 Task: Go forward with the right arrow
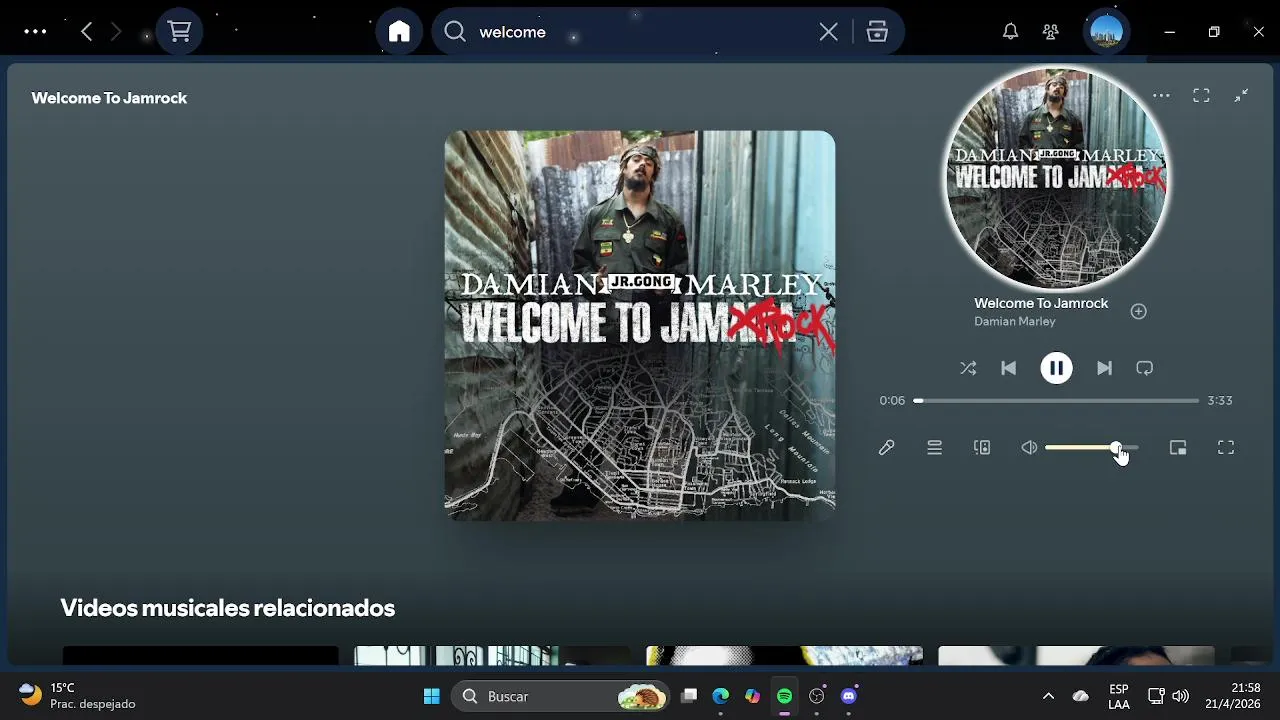tap(116, 32)
